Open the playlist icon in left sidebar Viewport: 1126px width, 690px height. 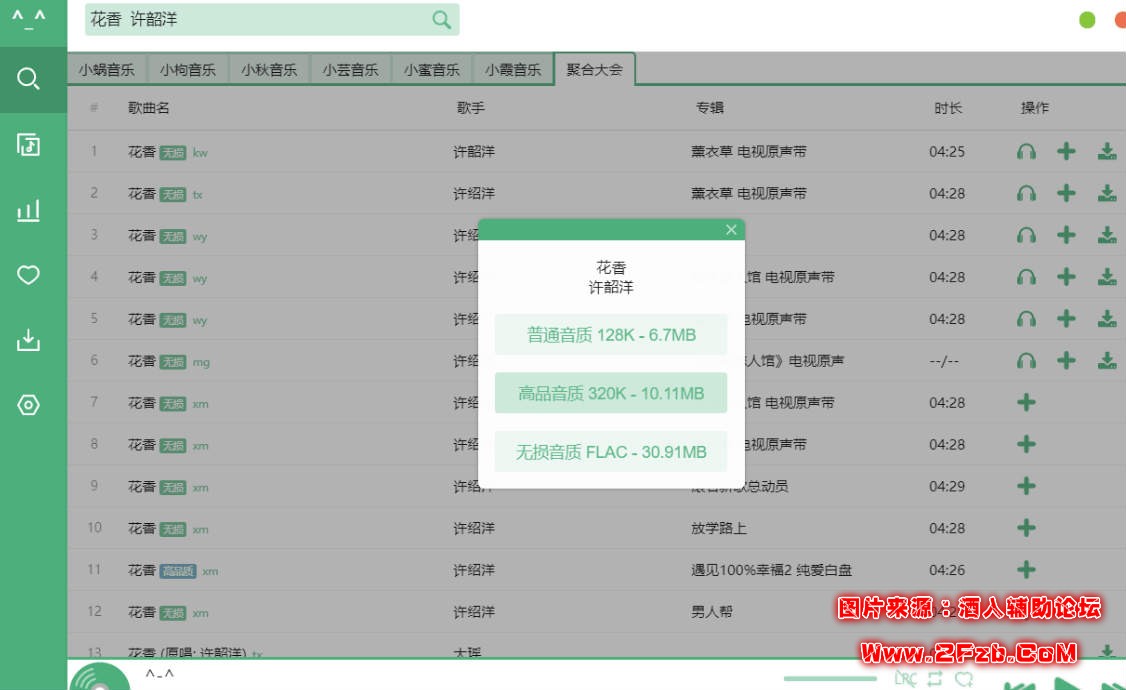[29, 145]
